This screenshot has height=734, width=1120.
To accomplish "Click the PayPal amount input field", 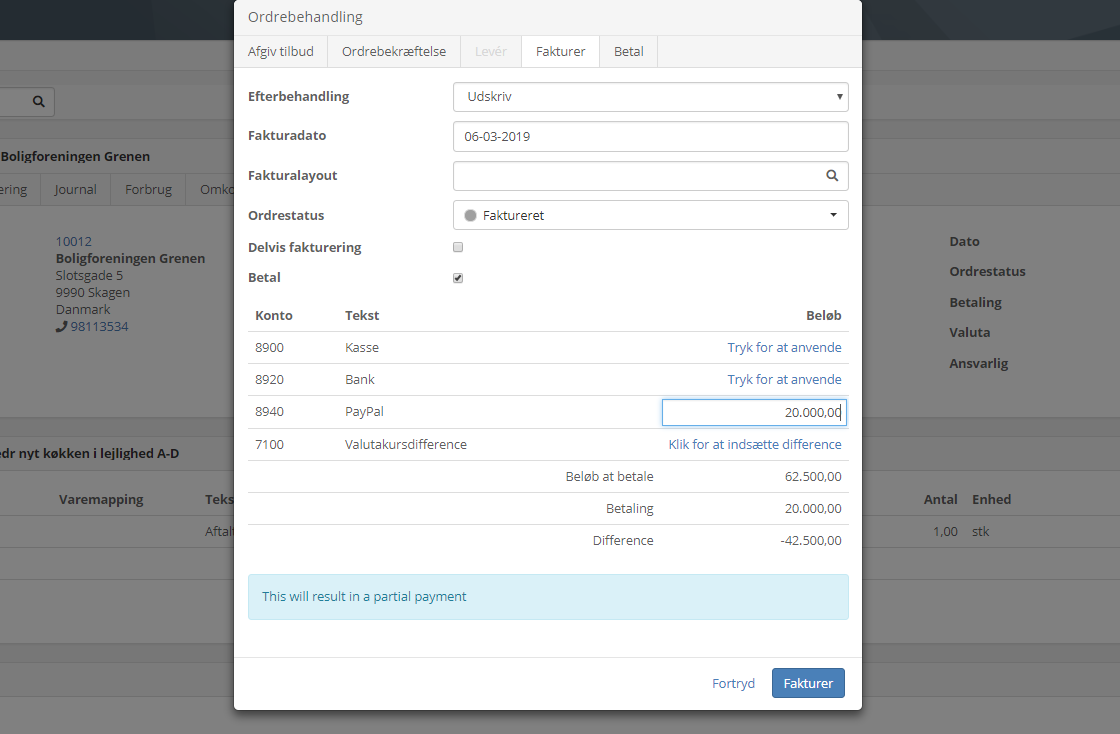I will (754, 412).
